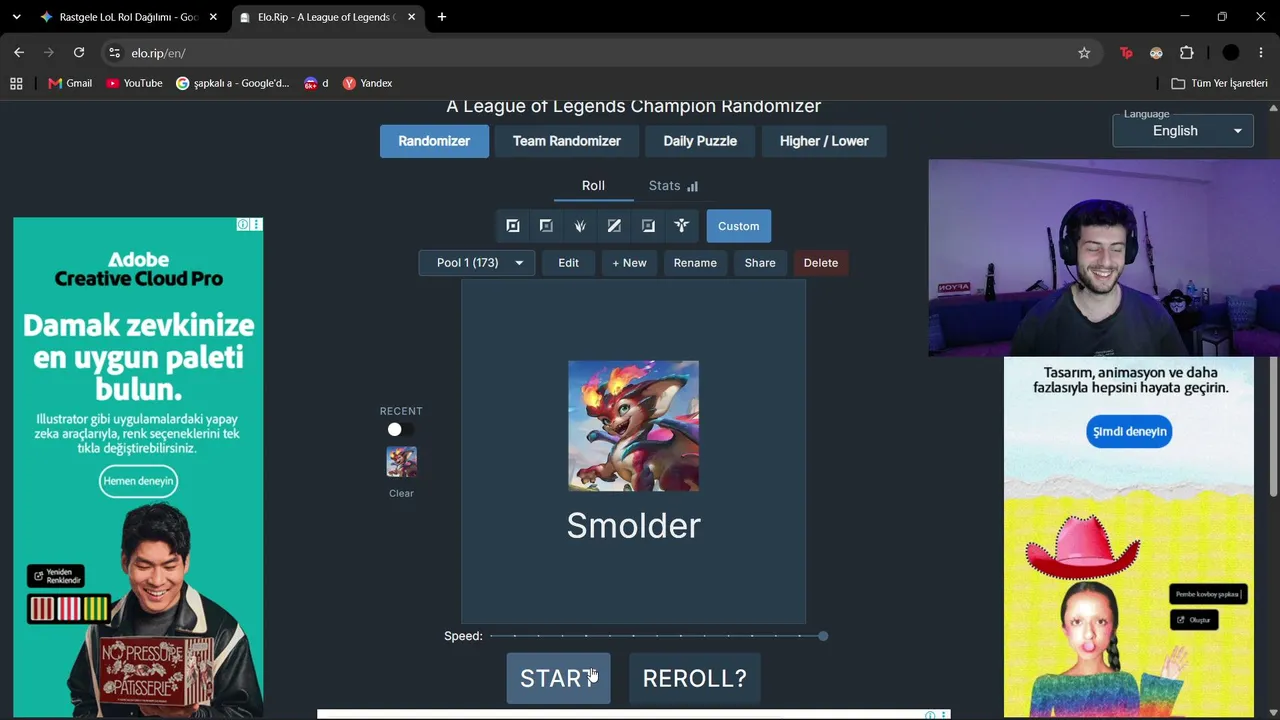Open the Tüm Yer İşaretleri bookmarks folder
Screen dimensions: 1280x720
tap(1219, 83)
